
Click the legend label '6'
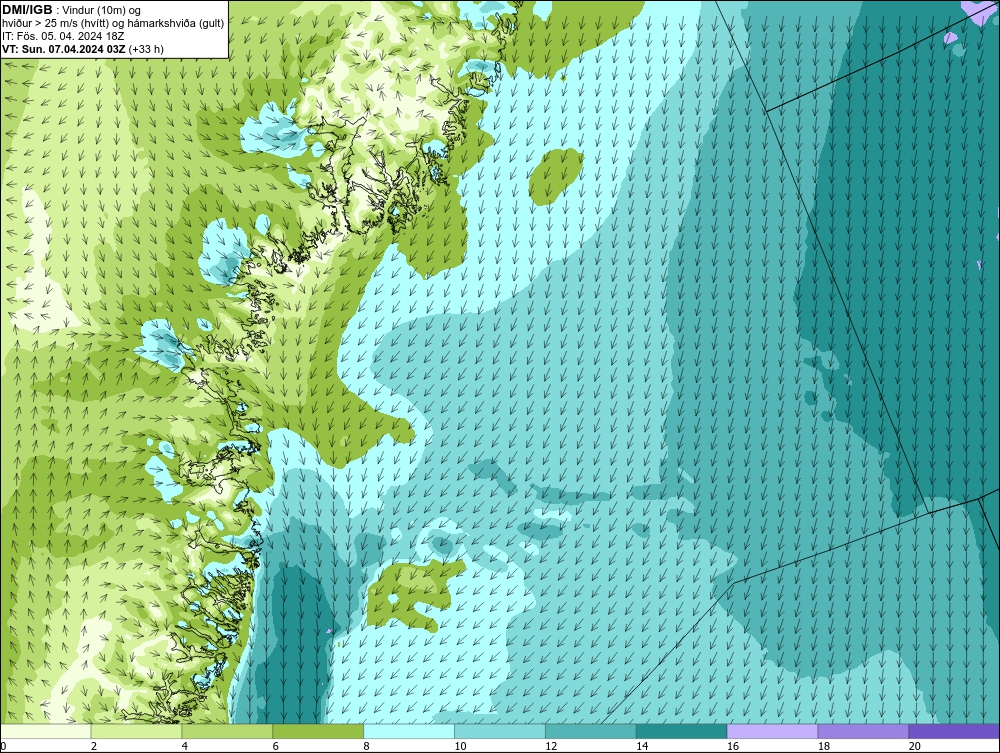(x=276, y=746)
